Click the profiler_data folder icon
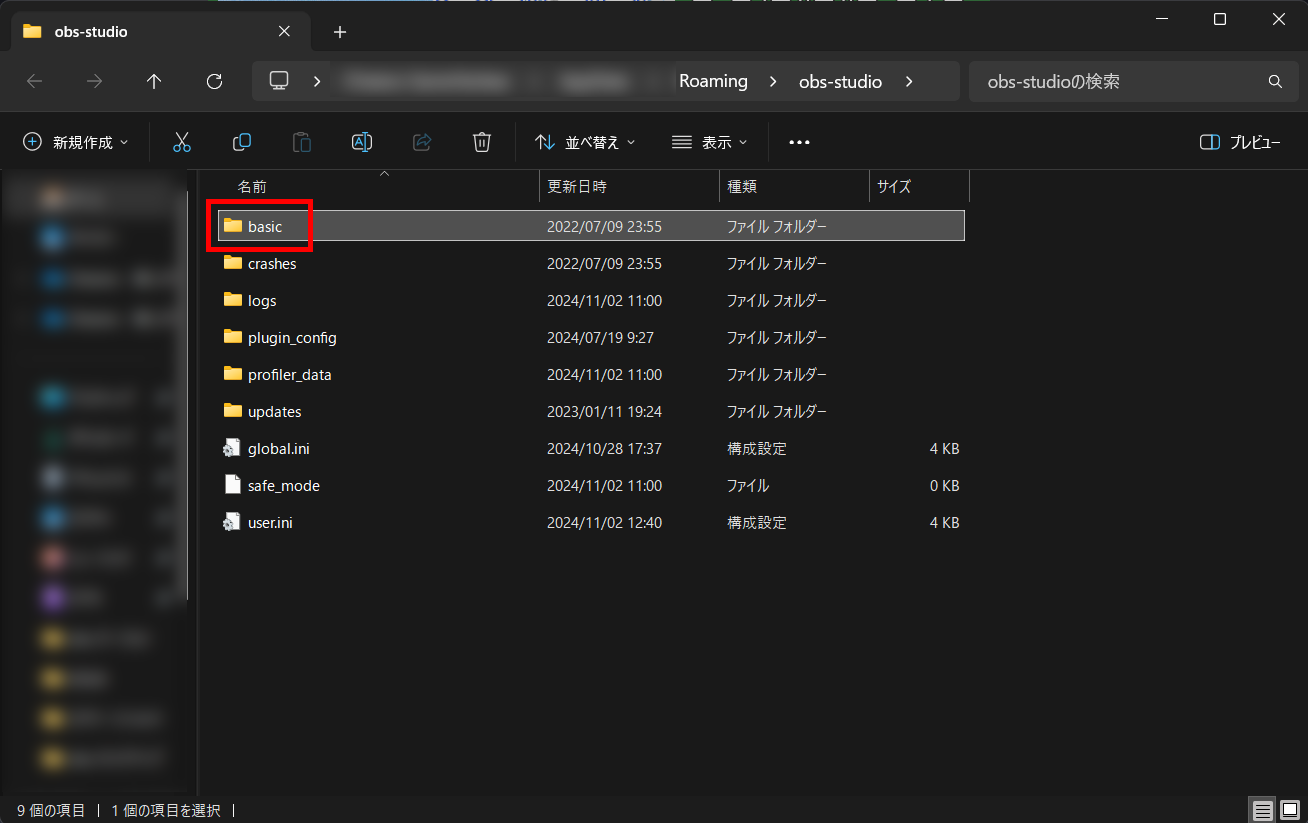The image size is (1308, 823). click(x=233, y=374)
